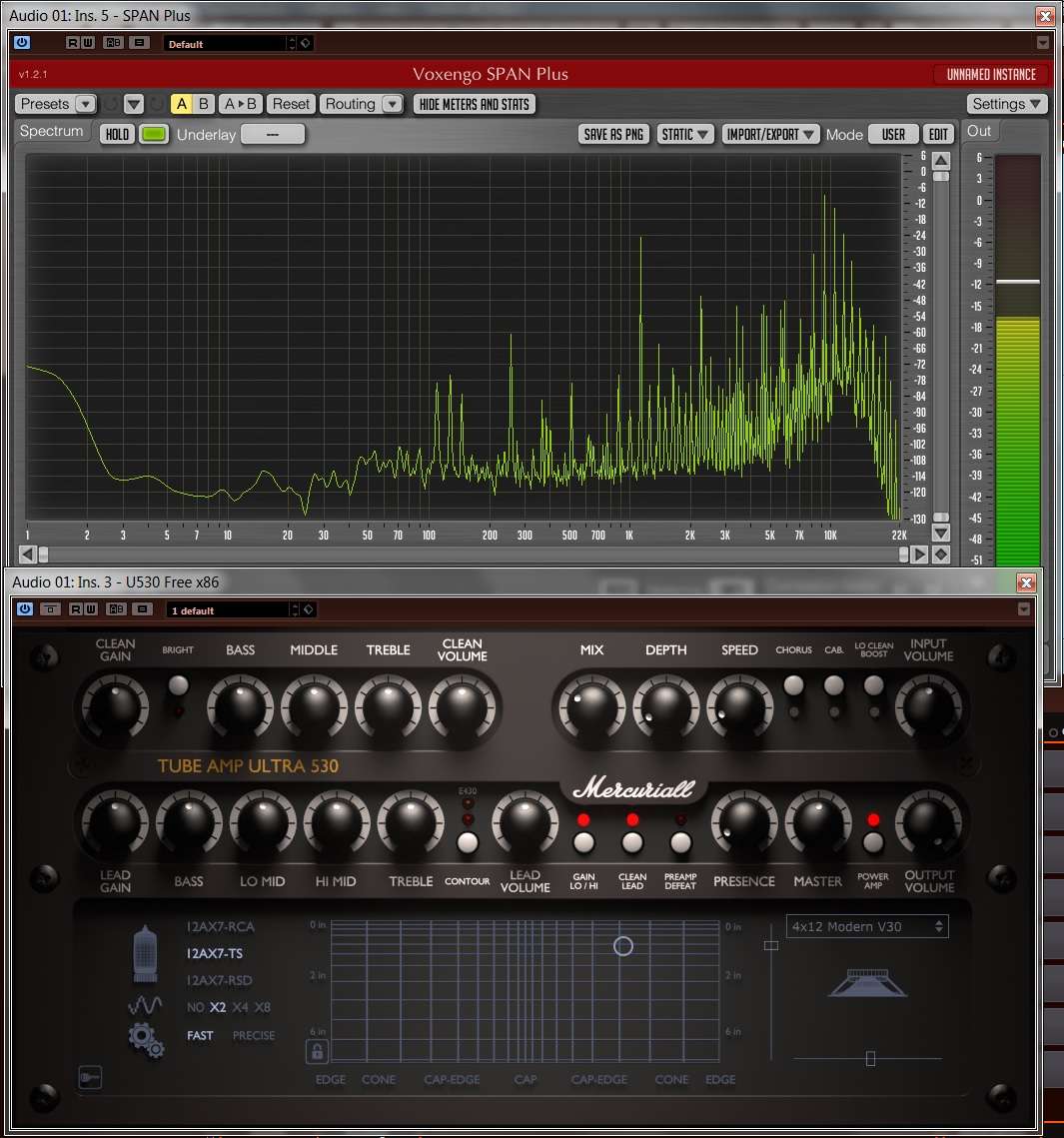
Task: Select the 12AX7-RCA tube type
Action: point(221,927)
